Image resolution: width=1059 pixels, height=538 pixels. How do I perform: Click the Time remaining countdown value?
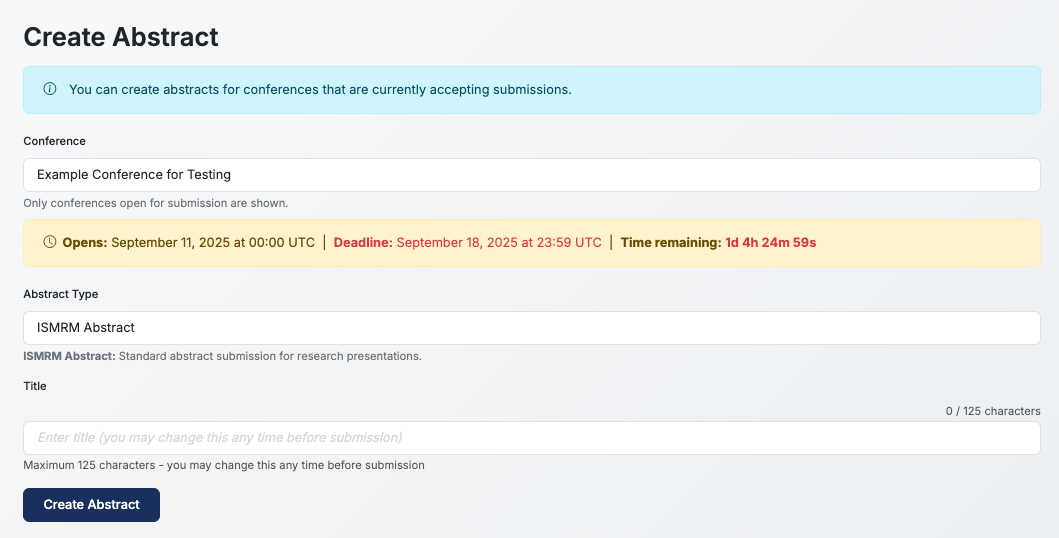770,242
